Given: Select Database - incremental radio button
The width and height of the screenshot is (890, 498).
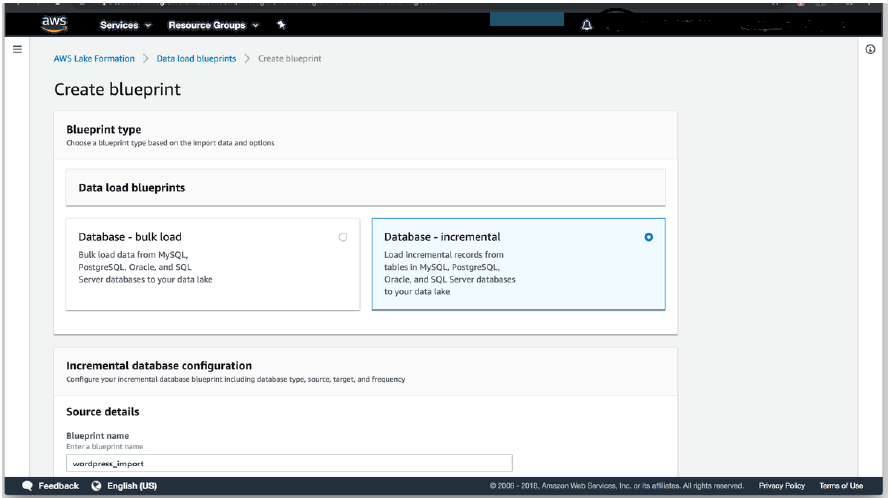Looking at the screenshot, I should [649, 237].
